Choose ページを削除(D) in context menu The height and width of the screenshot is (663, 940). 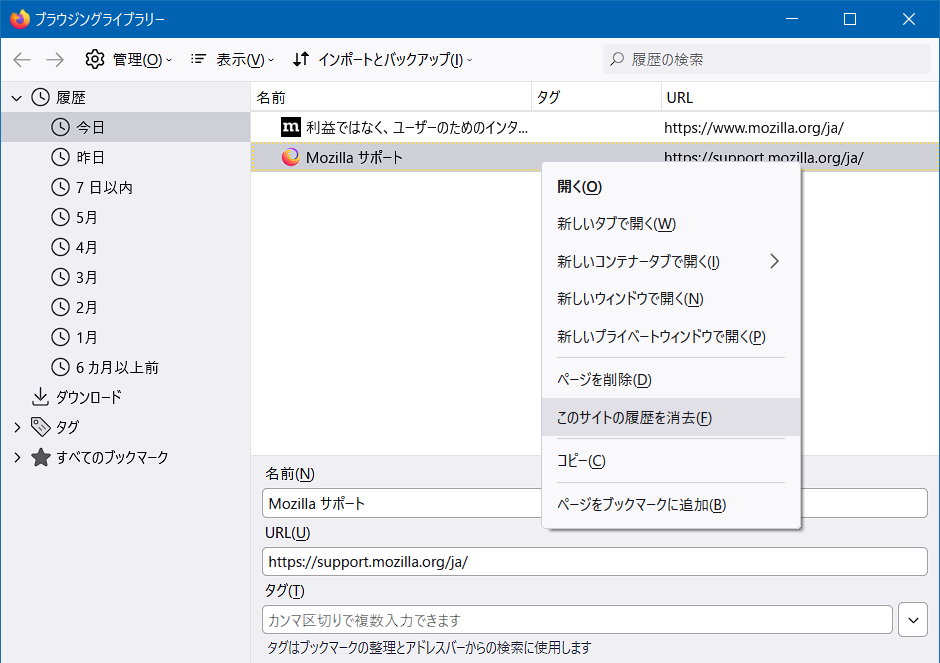click(x=671, y=379)
